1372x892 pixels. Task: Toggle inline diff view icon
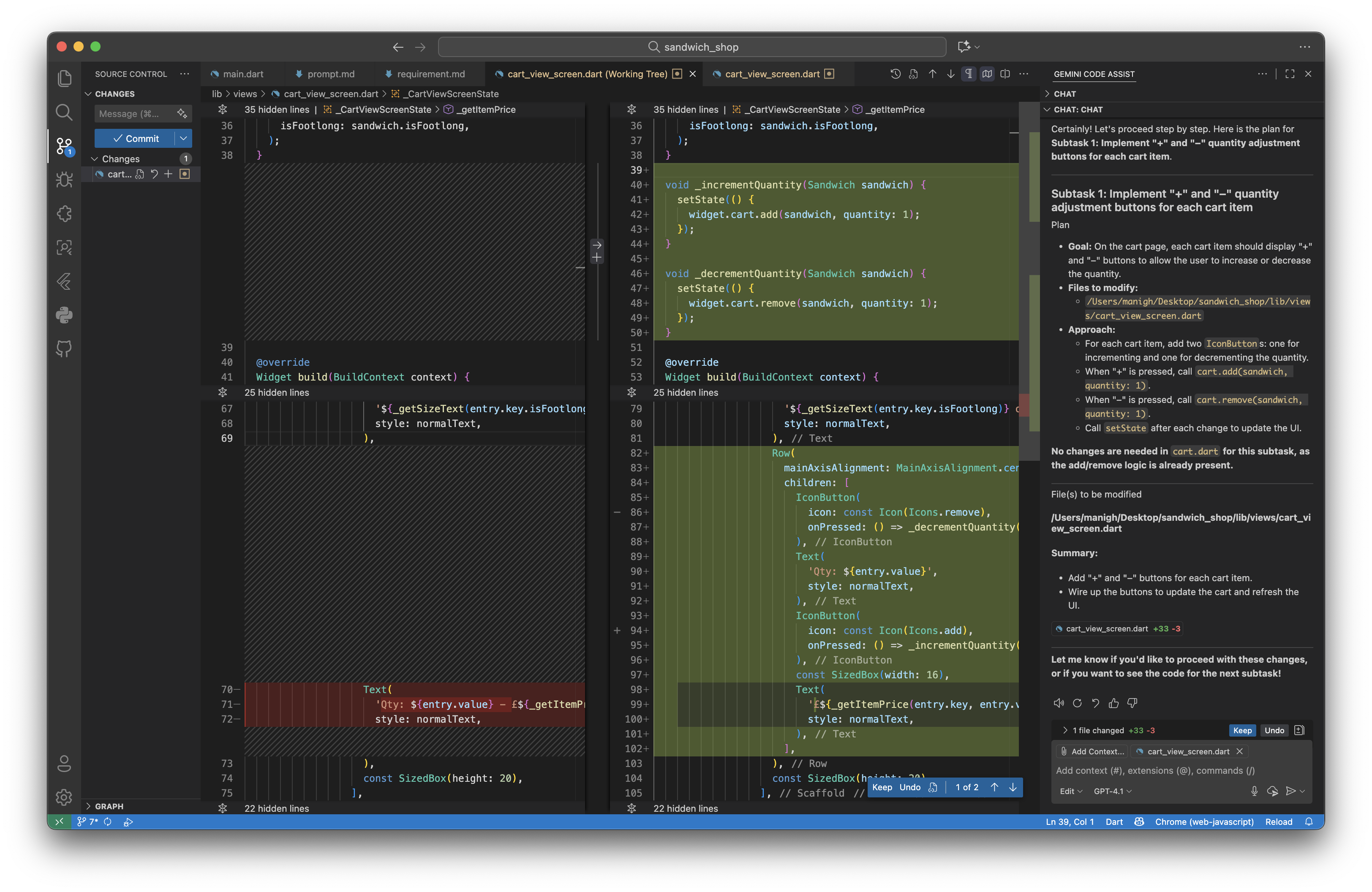[x=1005, y=74]
